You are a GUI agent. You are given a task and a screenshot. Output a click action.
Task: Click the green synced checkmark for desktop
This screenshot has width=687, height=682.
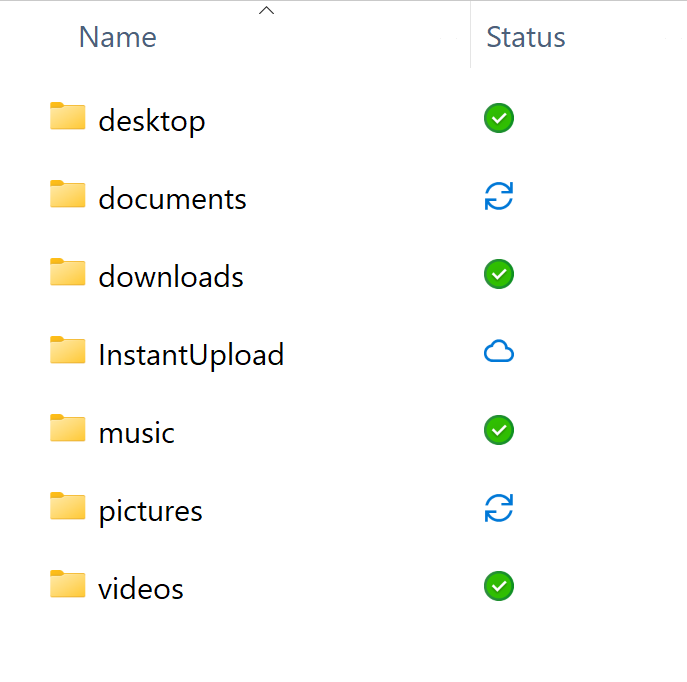tap(498, 119)
